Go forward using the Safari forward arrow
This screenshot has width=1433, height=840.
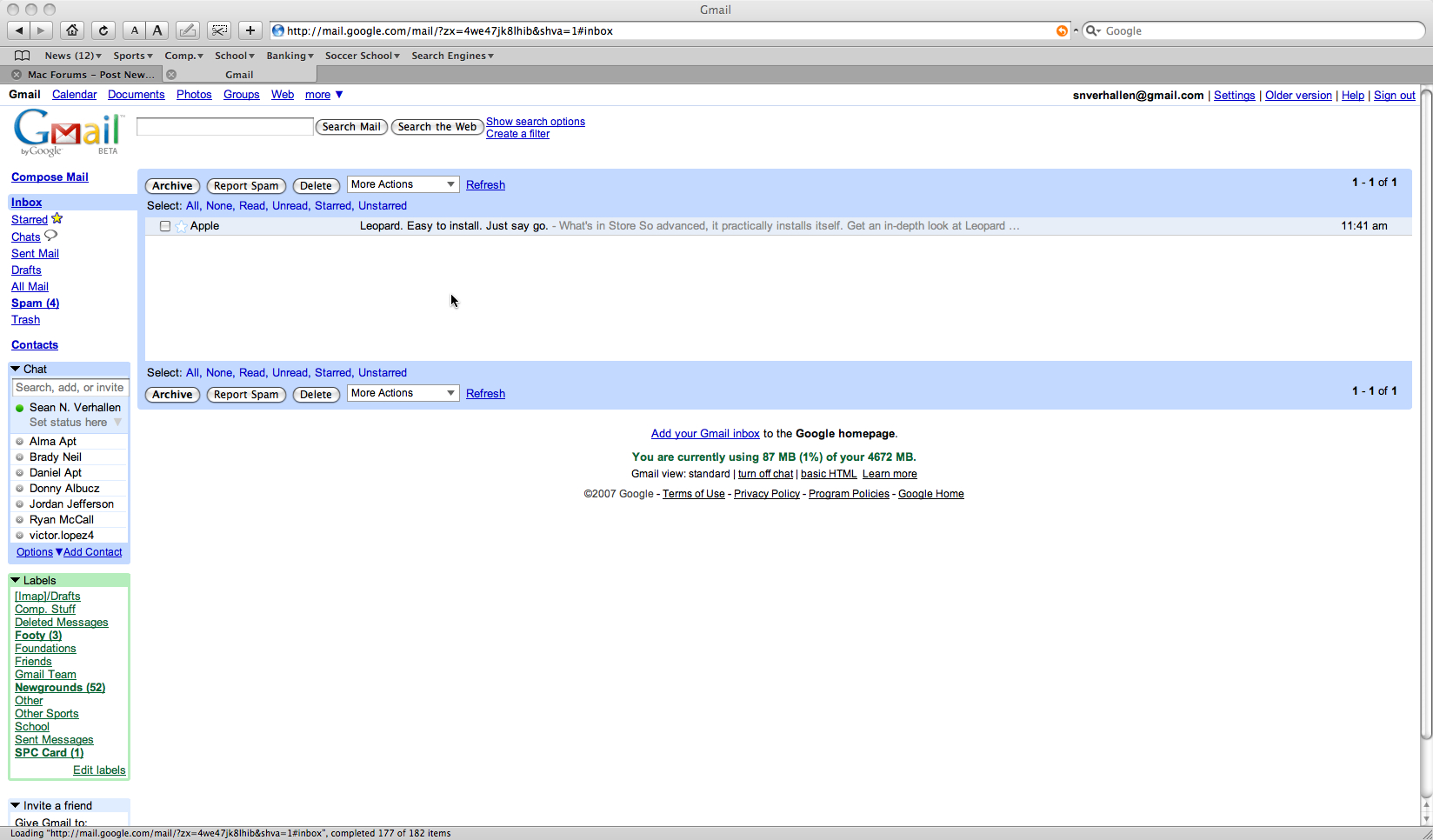(x=41, y=30)
